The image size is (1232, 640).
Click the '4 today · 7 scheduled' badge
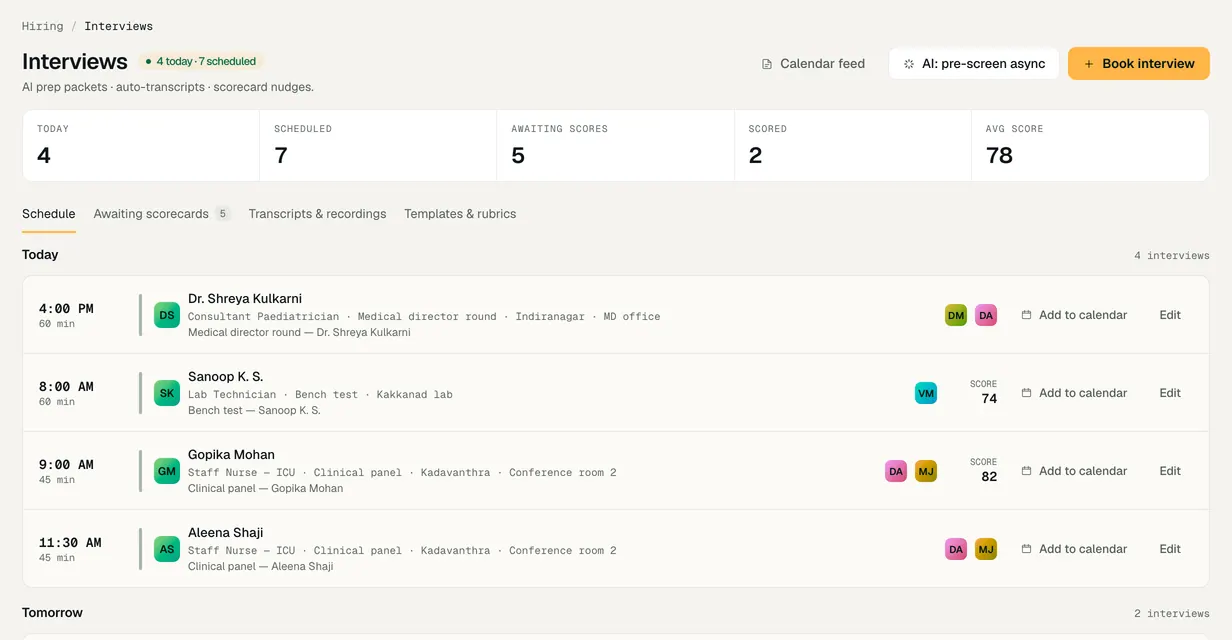[201, 61]
